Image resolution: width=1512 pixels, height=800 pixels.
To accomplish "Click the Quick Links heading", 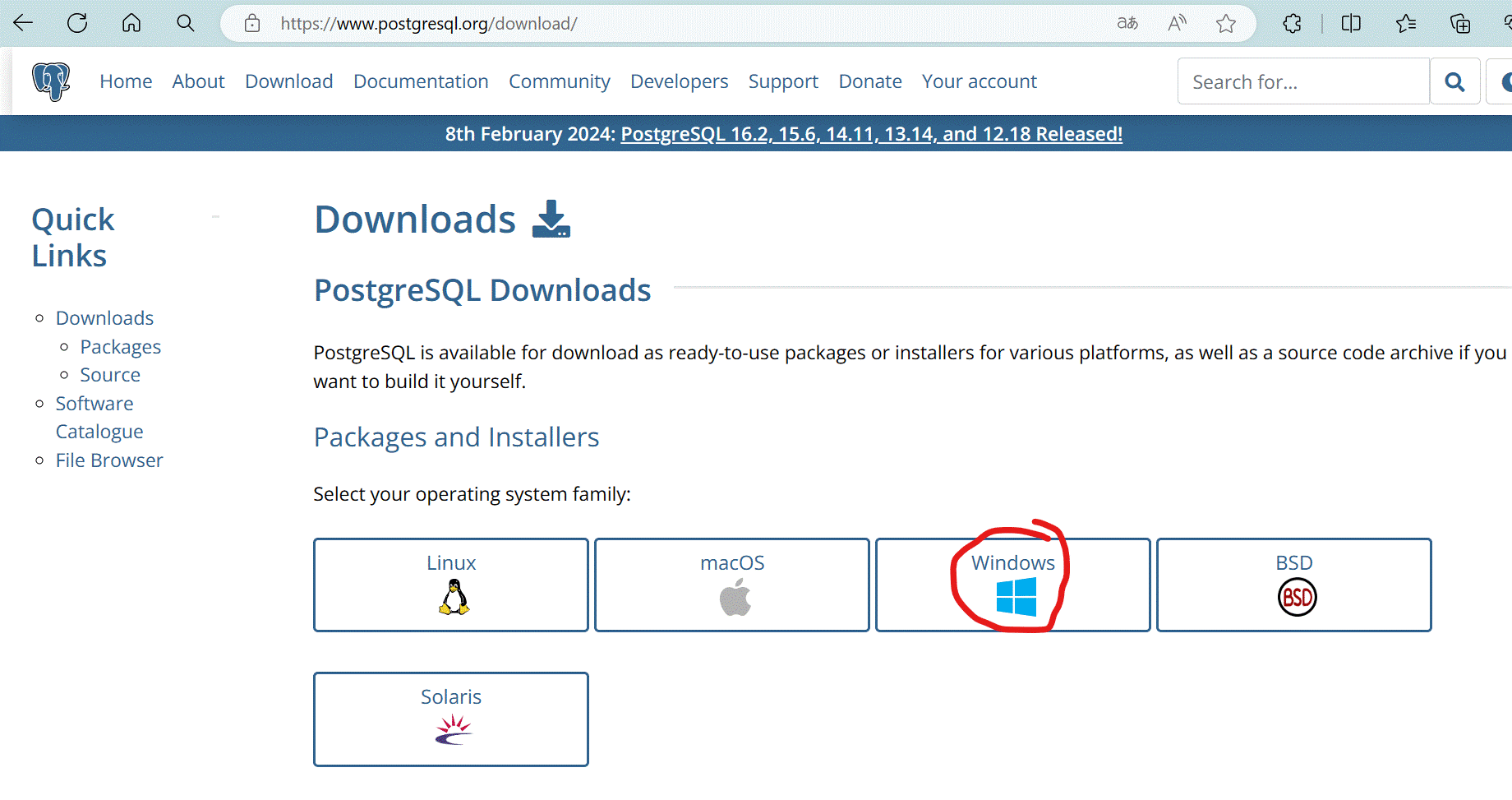I will point(73,238).
